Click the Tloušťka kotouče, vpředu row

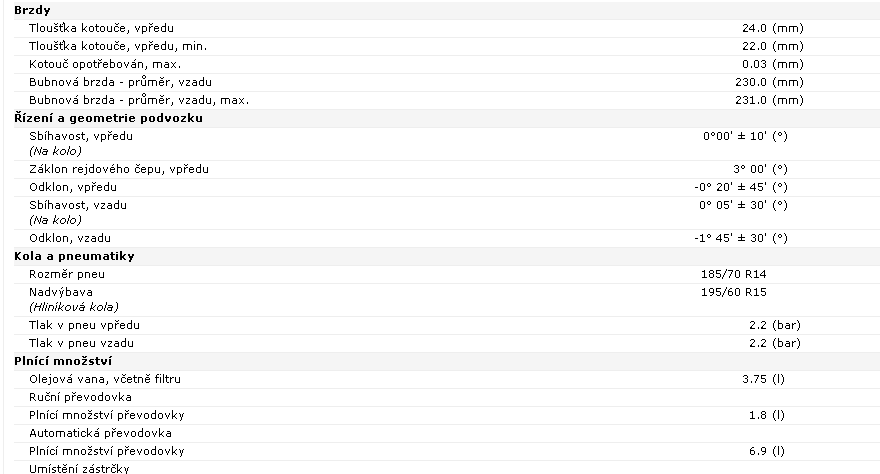(447, 28)
